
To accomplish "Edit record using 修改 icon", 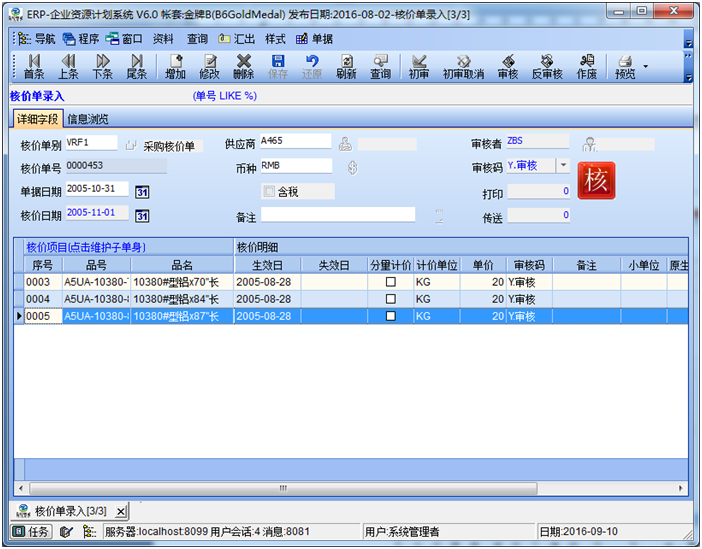I will pyautogui.click(x=210, y=67).
